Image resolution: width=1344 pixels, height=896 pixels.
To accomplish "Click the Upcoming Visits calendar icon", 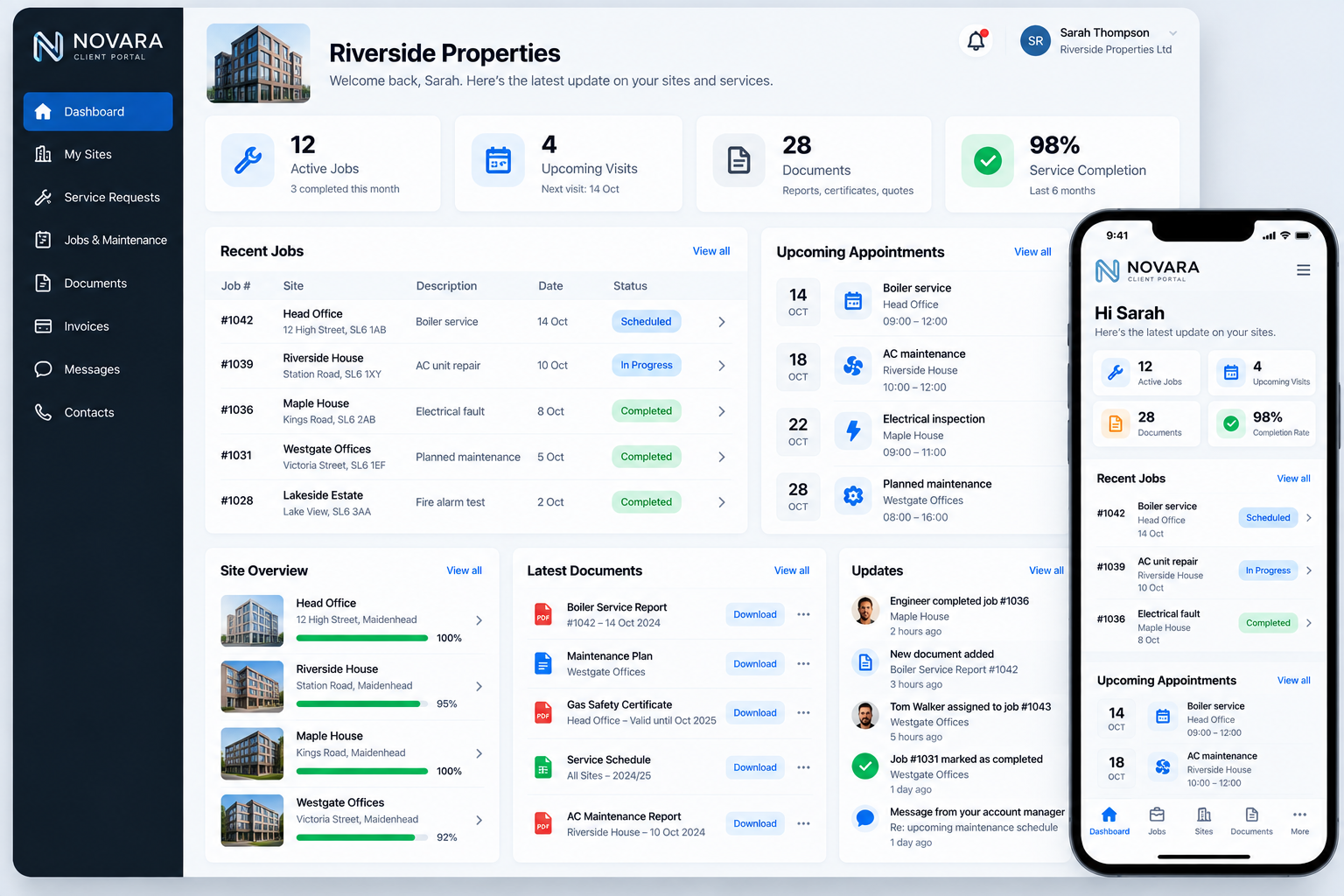I will (498, 160).
